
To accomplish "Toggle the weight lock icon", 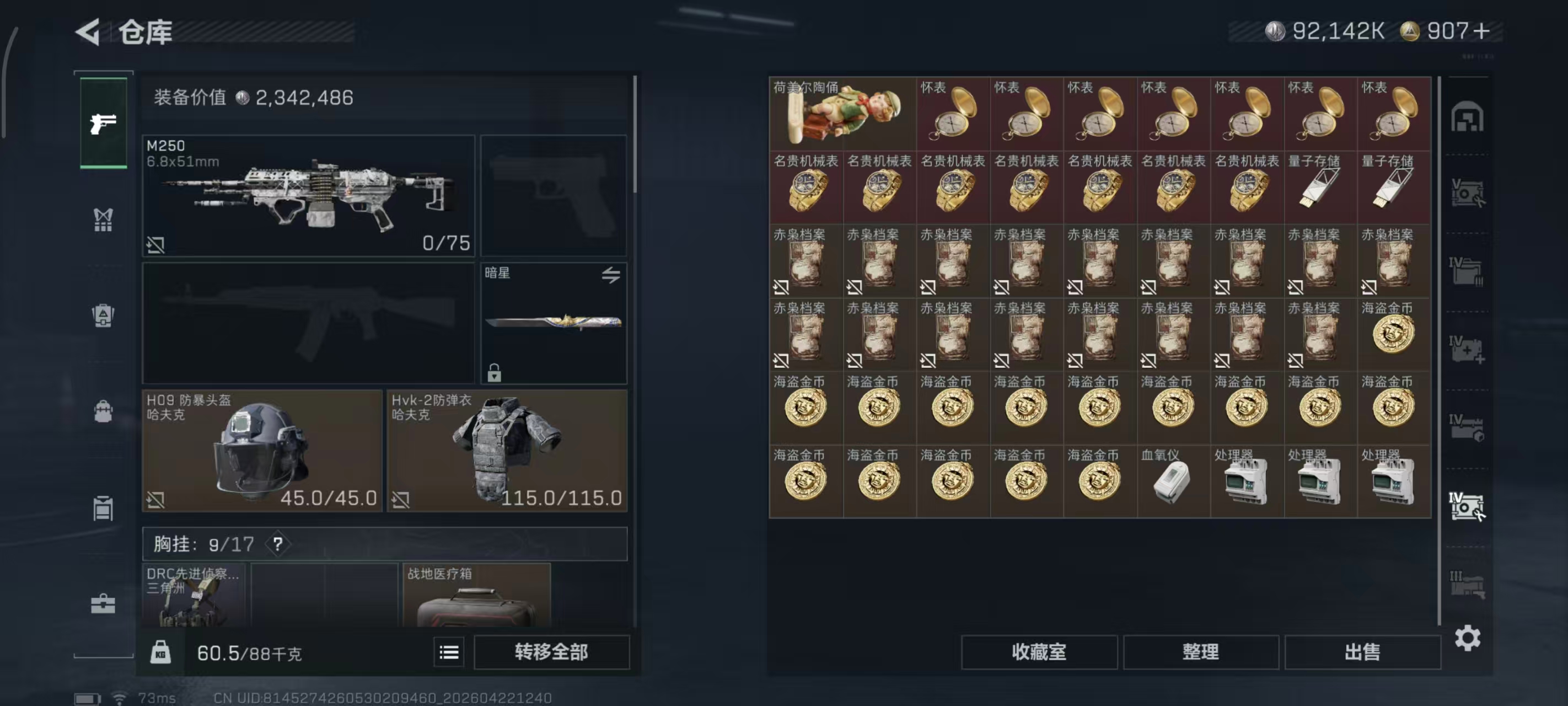I will pos(160,652).
